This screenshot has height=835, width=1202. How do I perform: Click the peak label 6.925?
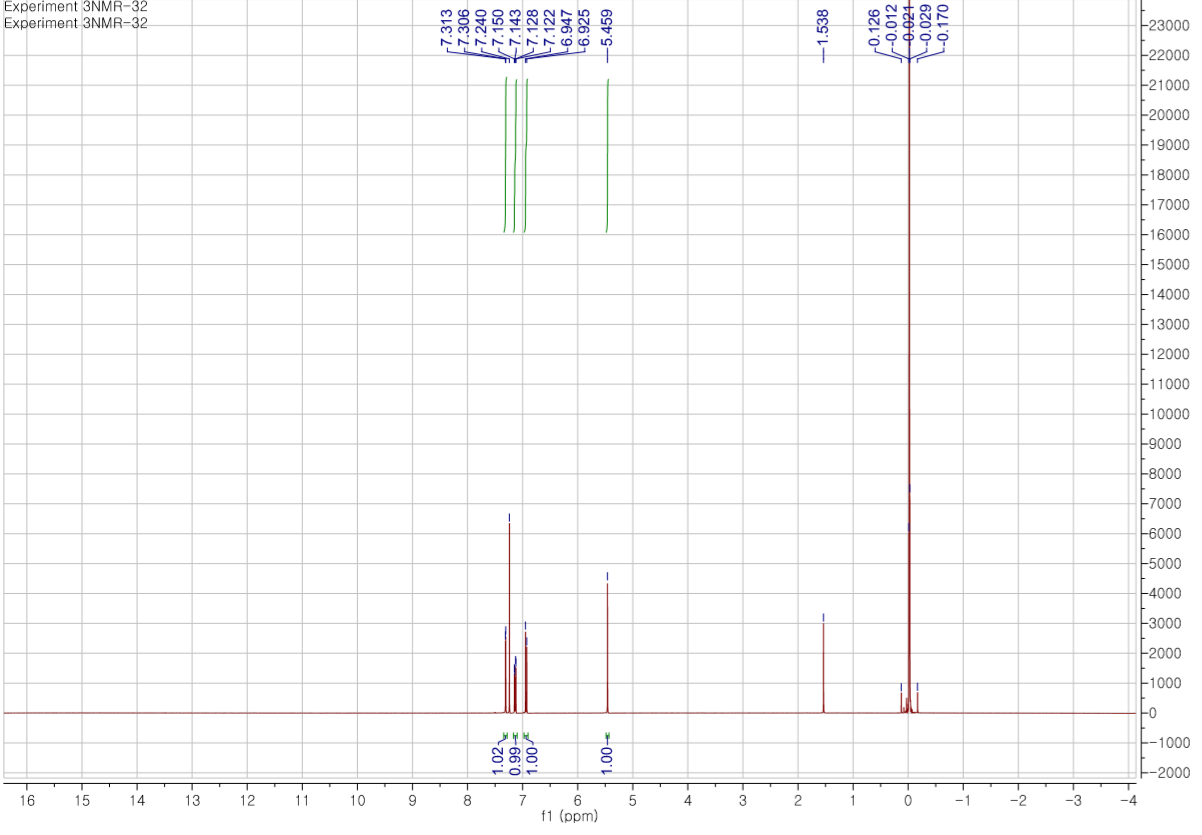pos(582,28)
